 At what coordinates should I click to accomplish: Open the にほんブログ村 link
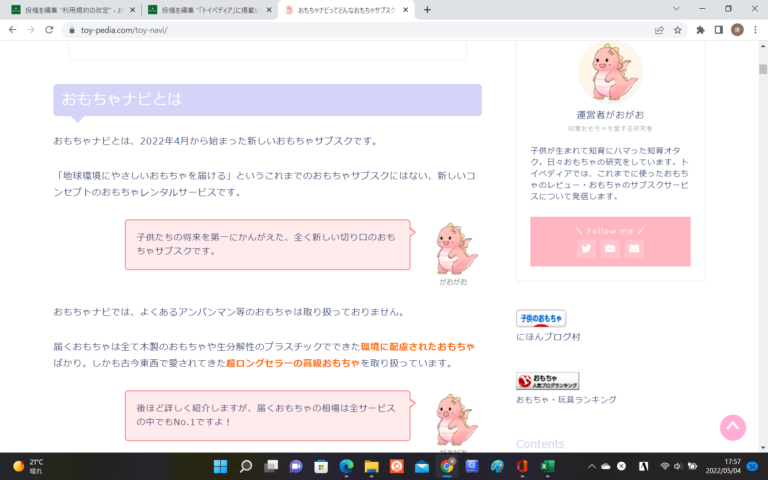(x=548, y=337)
